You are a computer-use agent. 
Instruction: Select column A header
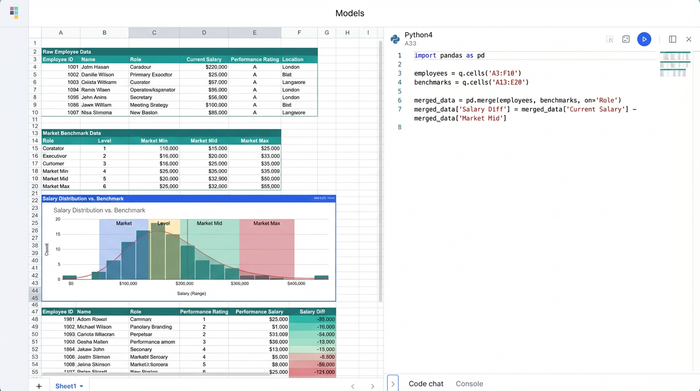click(61, 33)
